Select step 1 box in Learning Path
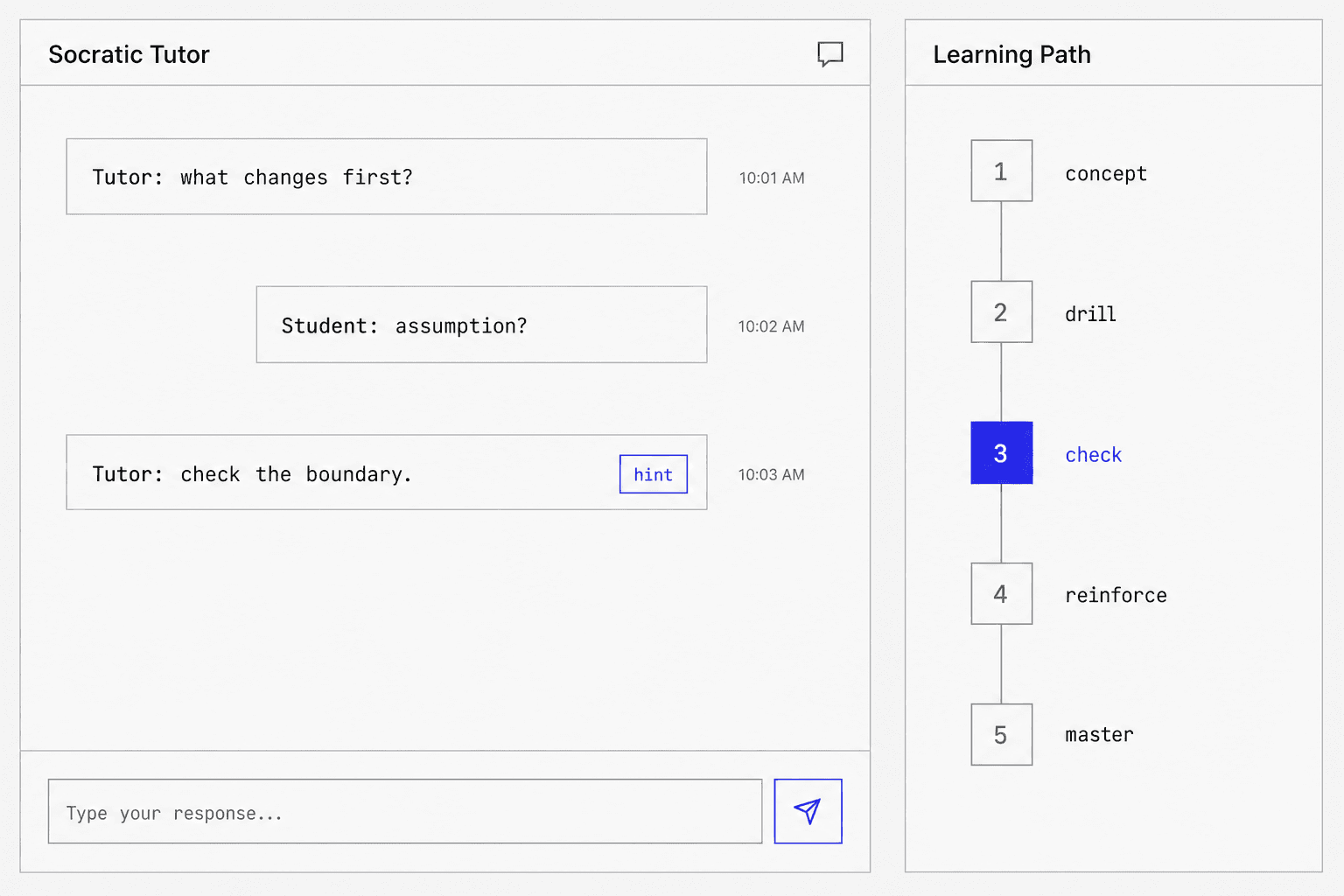 pos(1001,171)
